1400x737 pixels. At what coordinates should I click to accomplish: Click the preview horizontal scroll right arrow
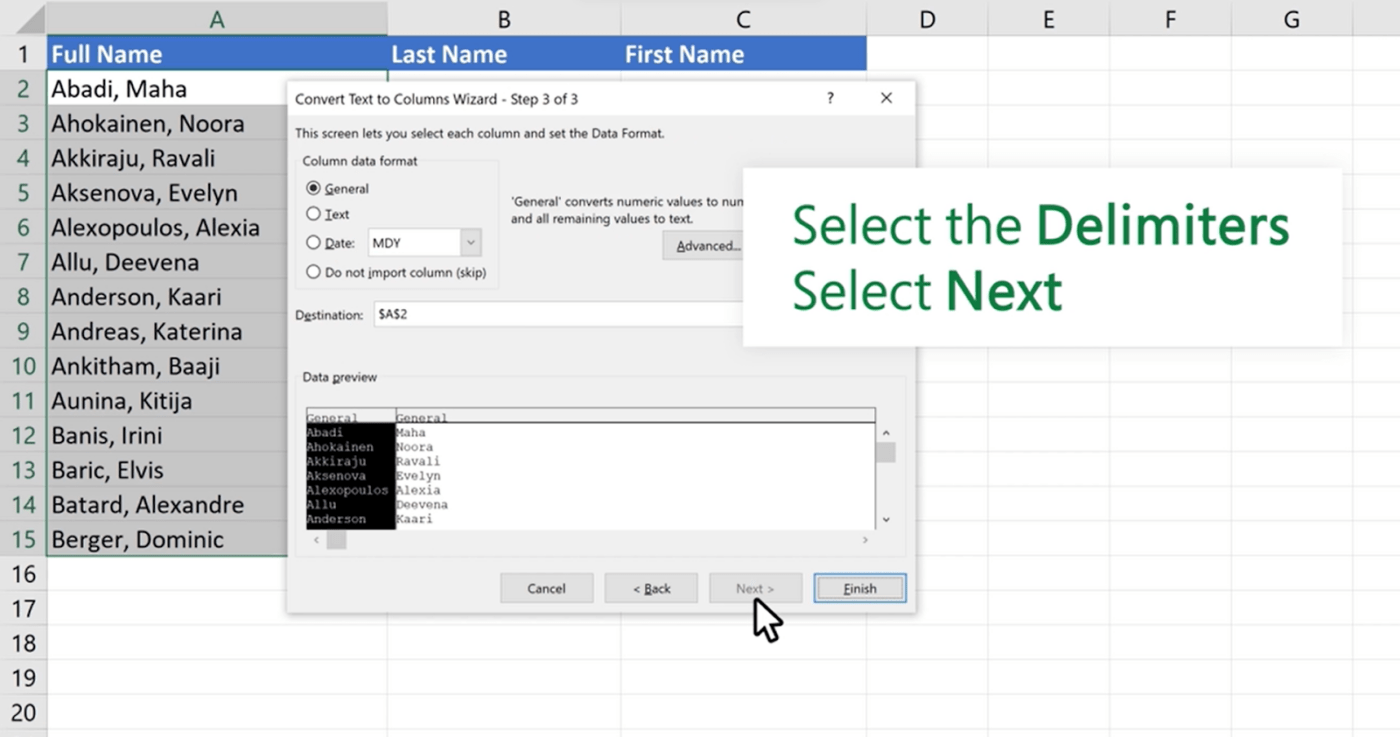click(x=866, y=540)
